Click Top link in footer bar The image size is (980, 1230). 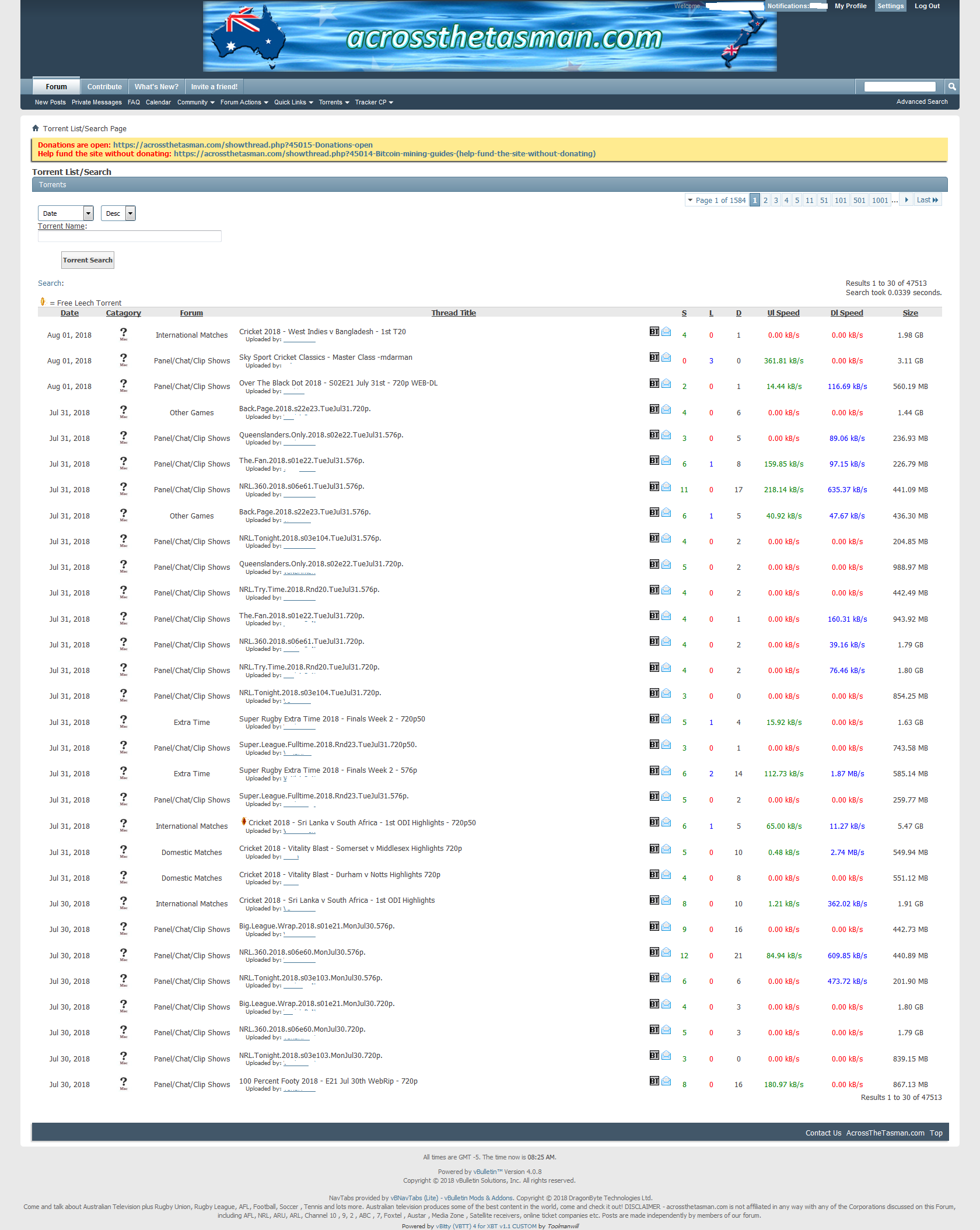[x=936, y=1133]
